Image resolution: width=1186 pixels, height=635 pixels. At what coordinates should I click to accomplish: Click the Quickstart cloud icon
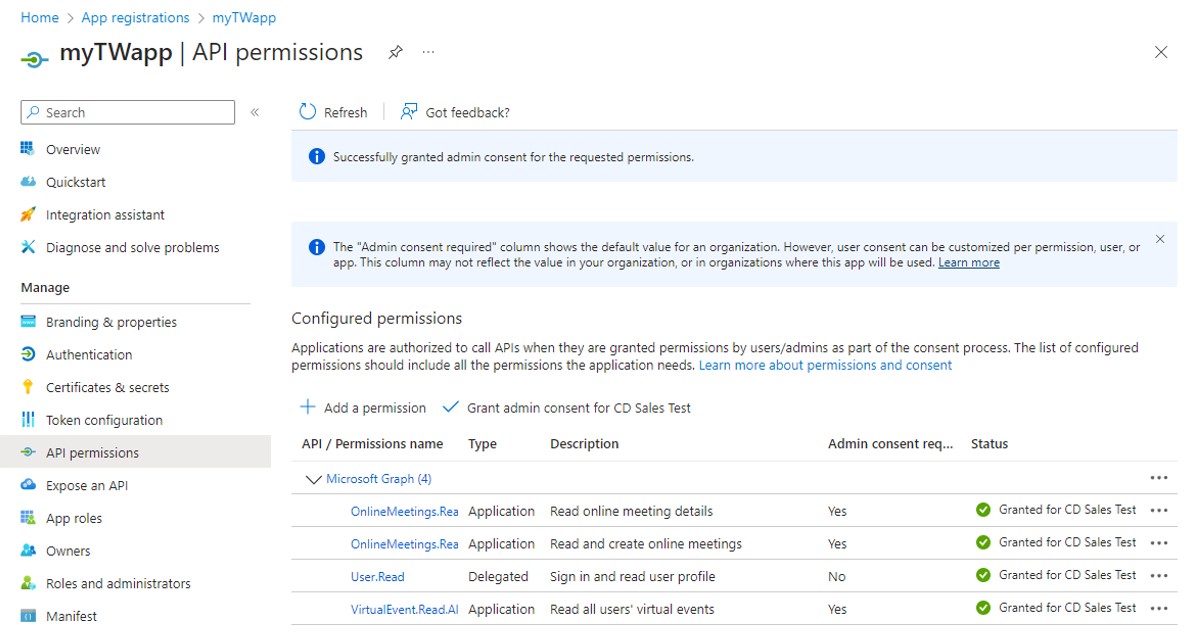point(28,181)
